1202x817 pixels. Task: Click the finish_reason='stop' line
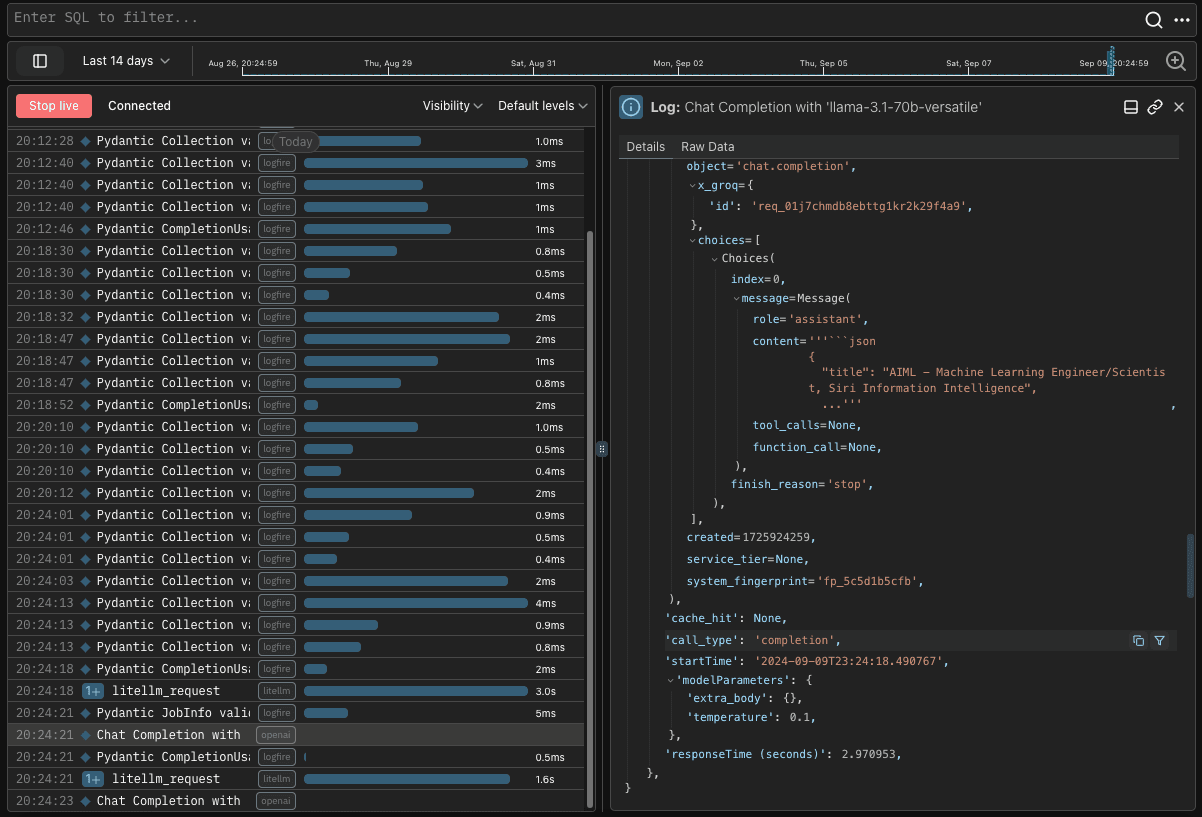pos(802,484)
